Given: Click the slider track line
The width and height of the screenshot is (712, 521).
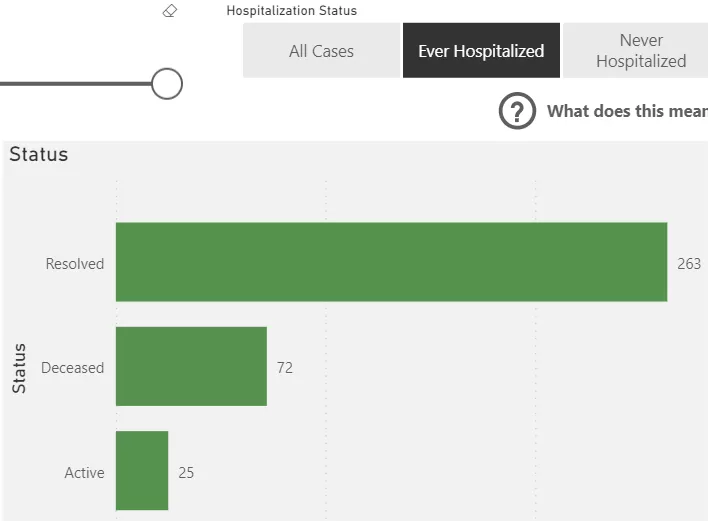Looking at the screenshot, I should pyautogui.click(x=76, y=84).
